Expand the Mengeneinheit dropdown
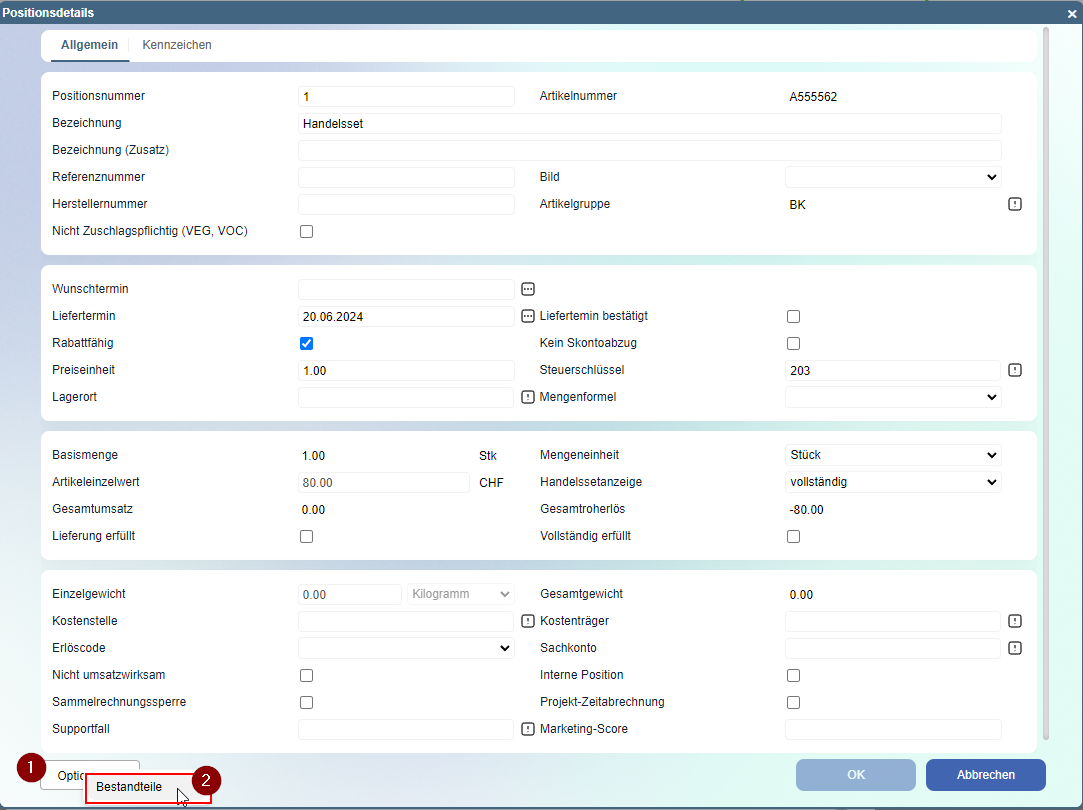Viewport: 1083px width, 810px height. pyautogui.click(x=893, y=455)
